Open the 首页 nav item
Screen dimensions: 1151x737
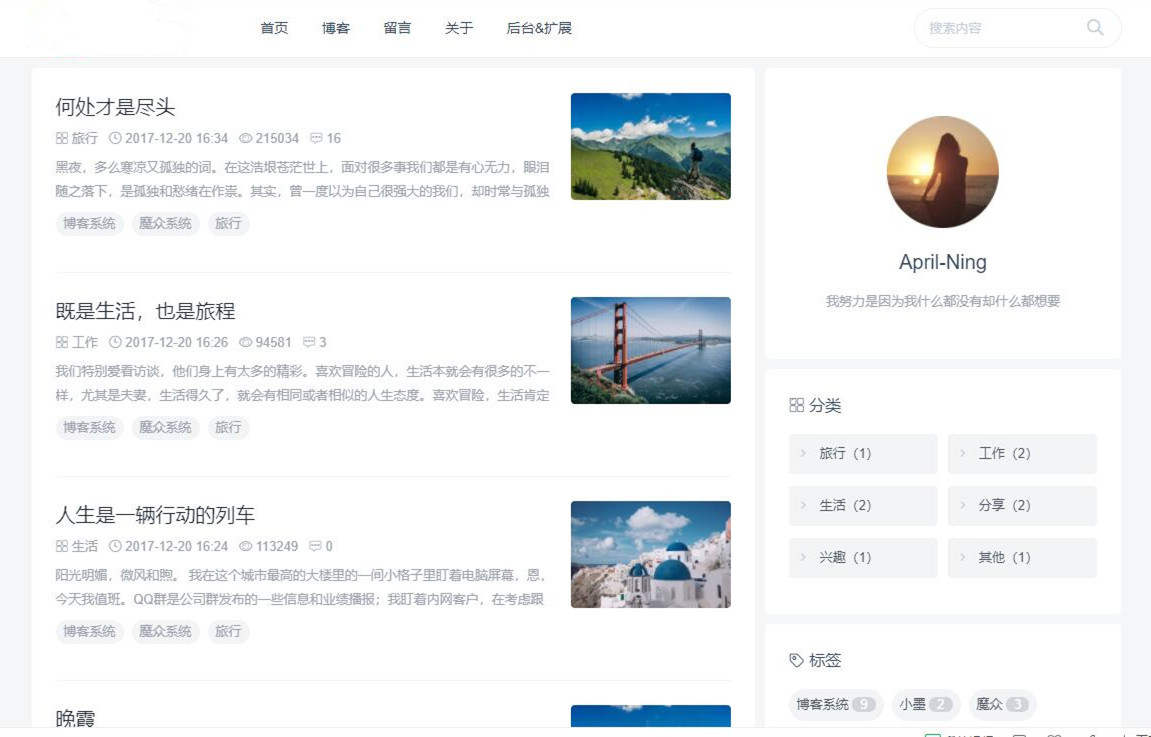point(275,28)
